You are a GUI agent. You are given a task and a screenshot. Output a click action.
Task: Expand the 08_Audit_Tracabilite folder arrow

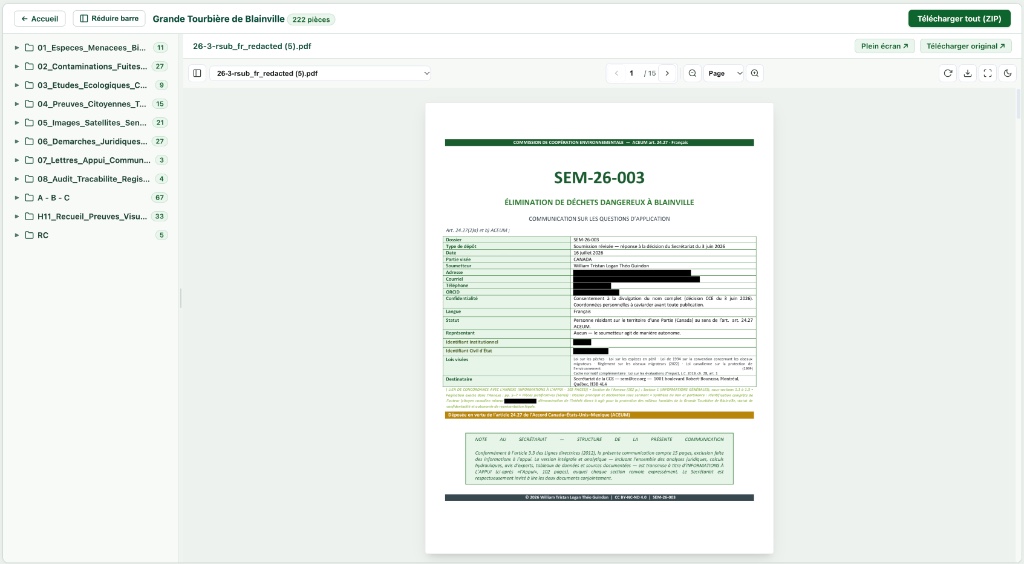point(17,179)
